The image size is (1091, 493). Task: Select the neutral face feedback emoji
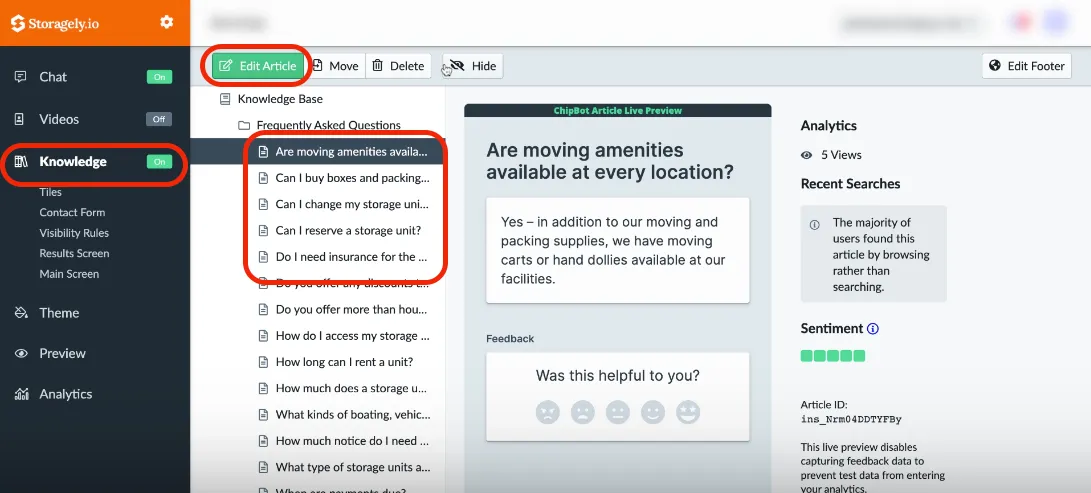coord(617,412)
